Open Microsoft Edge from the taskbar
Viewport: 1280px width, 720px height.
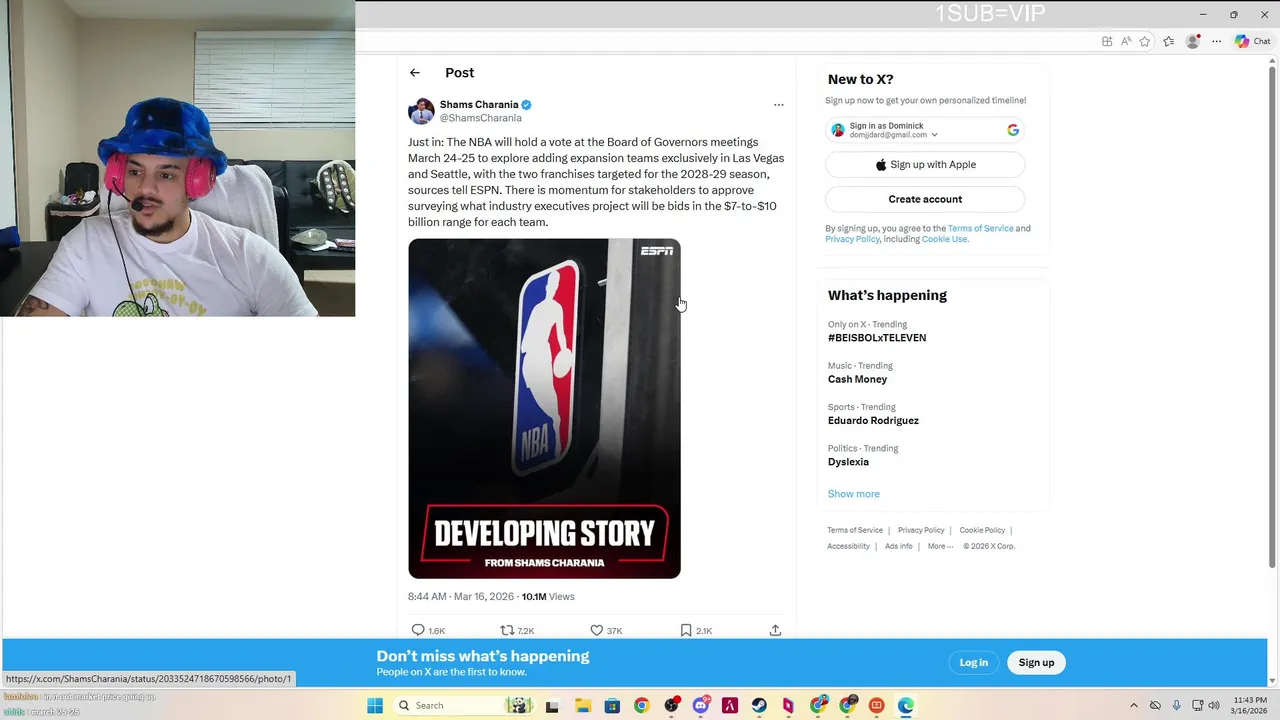tap(906, 706)
